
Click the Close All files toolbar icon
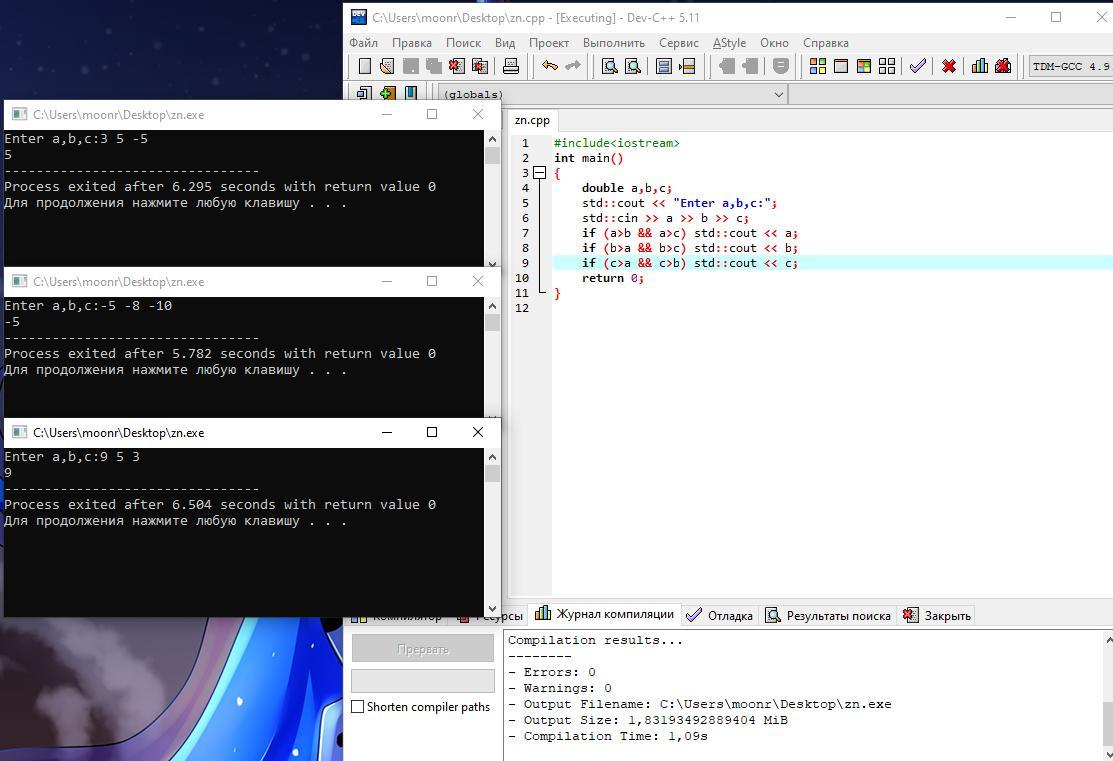point(480,66)
